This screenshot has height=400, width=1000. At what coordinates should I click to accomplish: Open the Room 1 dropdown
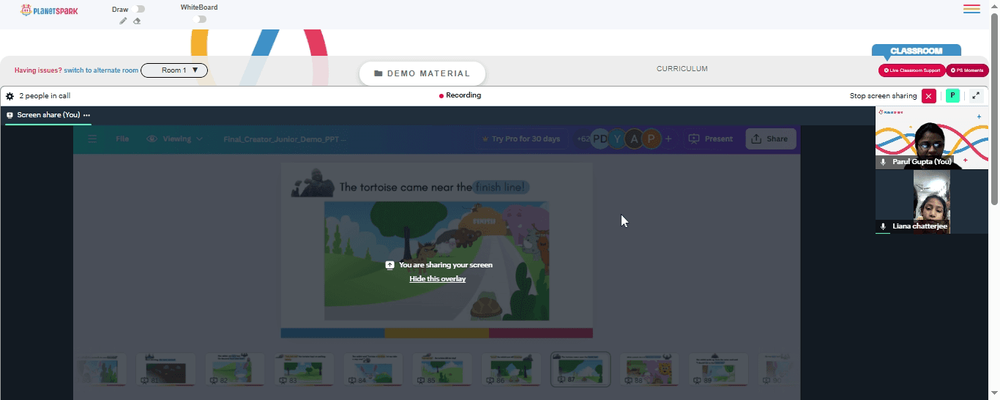pyautogui.click(x=174, y=70)
